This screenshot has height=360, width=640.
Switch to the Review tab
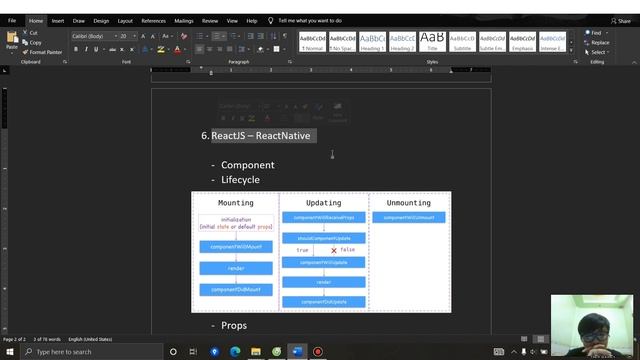click(x=210, y=20)
